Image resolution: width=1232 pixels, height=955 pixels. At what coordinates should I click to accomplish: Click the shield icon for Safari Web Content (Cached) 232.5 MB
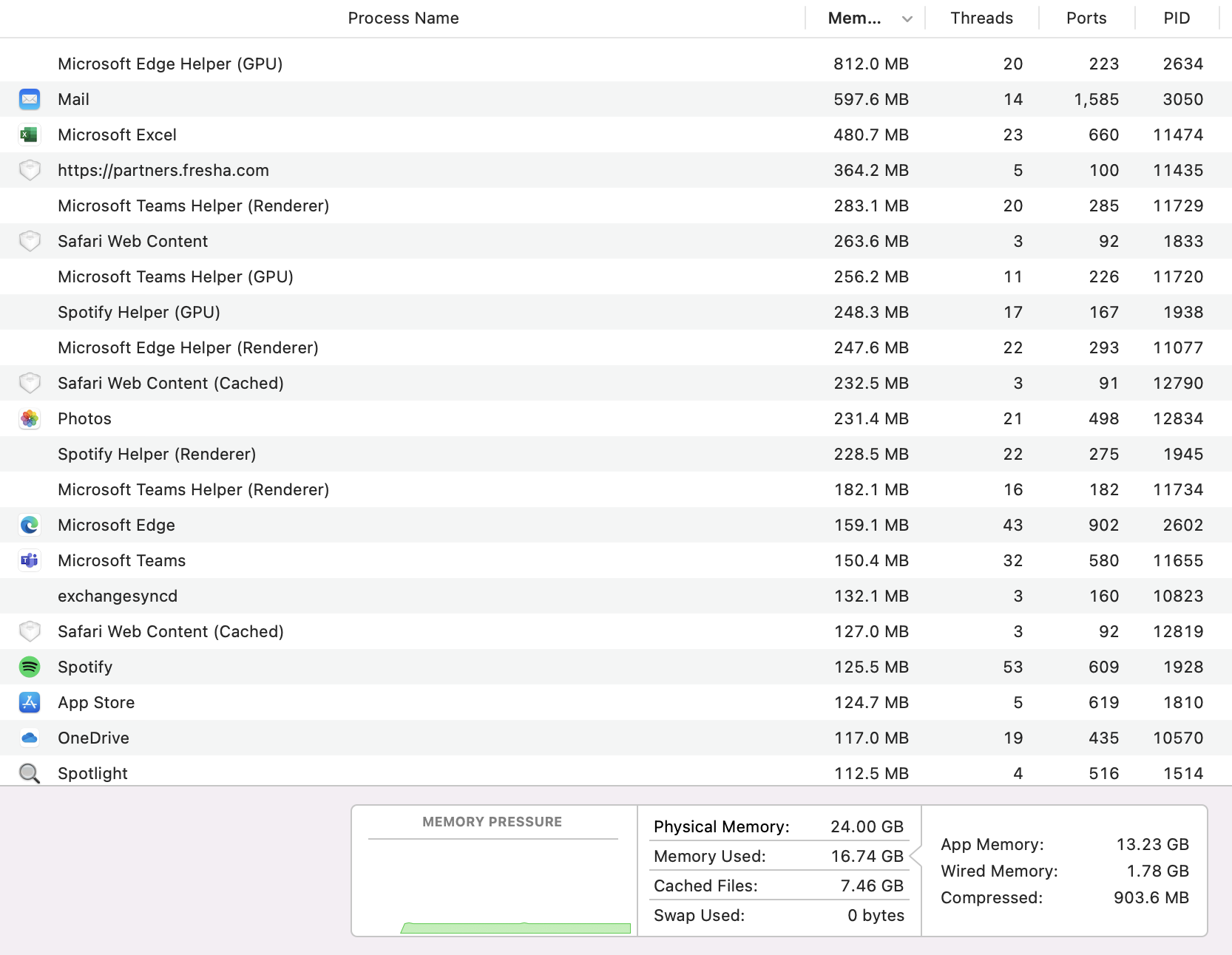coord(30,383)
